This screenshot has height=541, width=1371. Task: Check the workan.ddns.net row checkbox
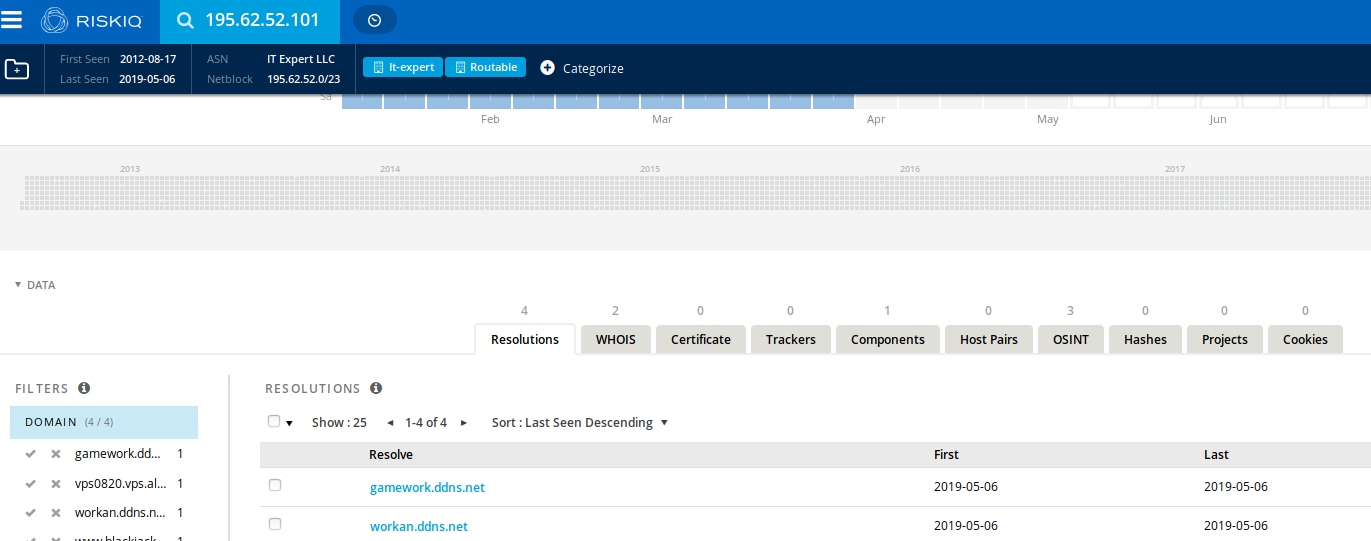point(275,524)
